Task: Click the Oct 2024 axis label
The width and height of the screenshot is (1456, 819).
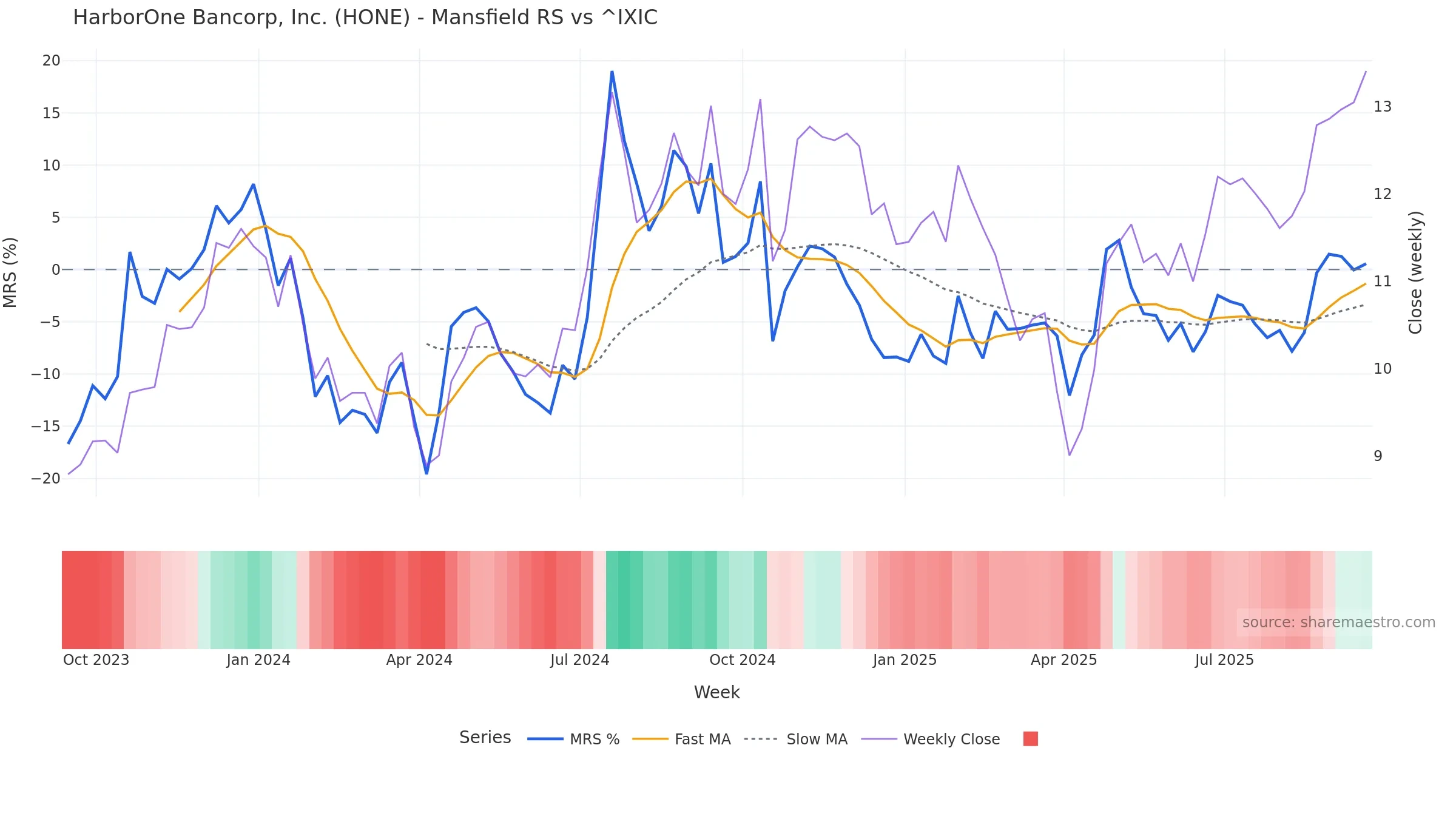Action: (743, 660)
